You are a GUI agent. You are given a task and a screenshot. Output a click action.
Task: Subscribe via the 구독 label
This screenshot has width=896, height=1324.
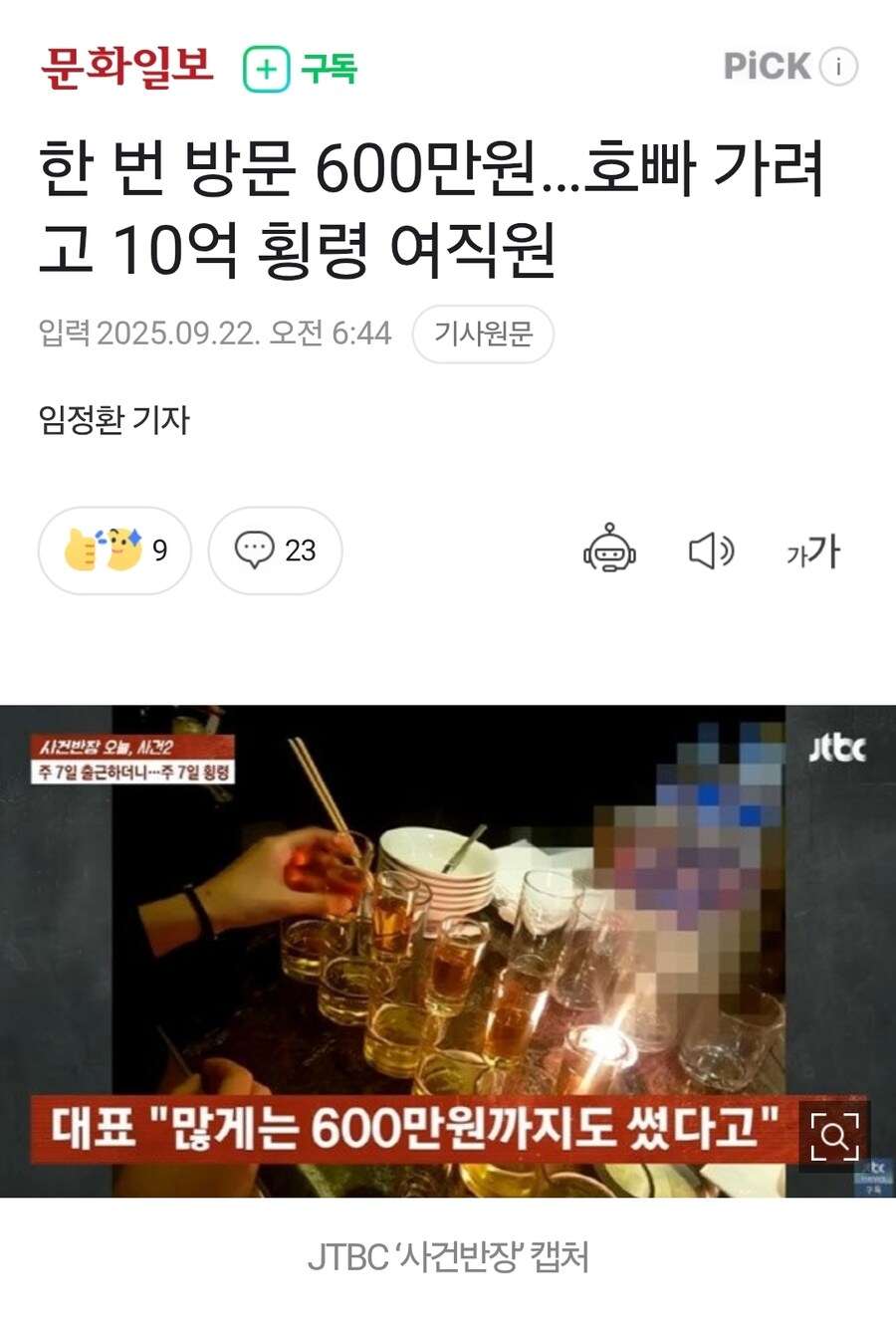click(328, 69)
